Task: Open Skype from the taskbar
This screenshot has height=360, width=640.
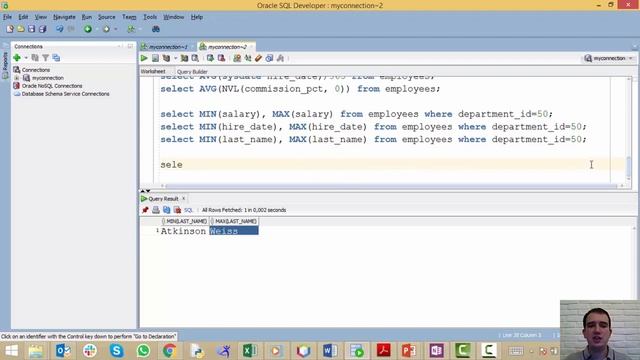Action: pyautogui.click(x=116, y=351)
